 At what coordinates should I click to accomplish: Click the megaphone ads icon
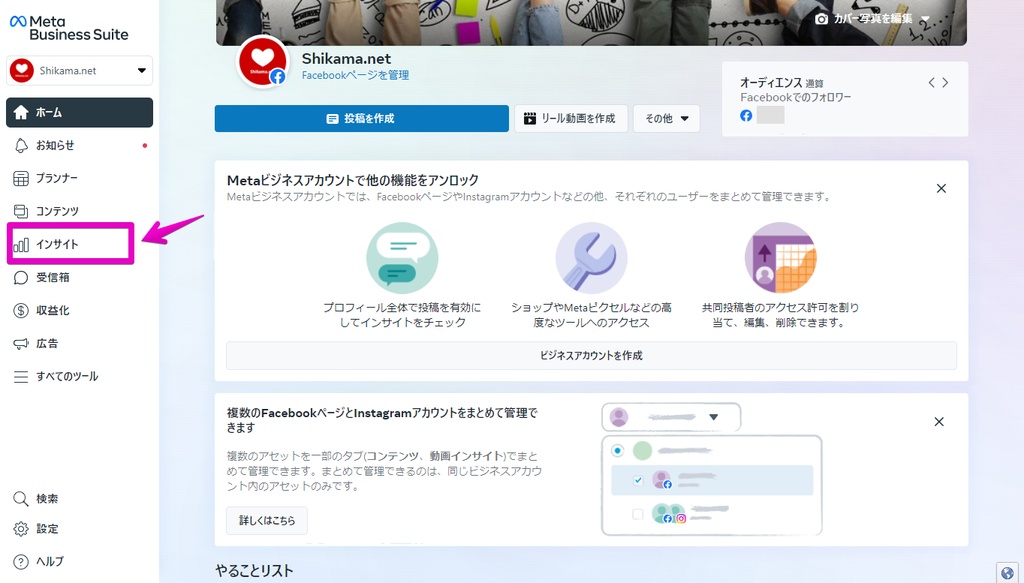pyautogui.click(x=21, y=343)
